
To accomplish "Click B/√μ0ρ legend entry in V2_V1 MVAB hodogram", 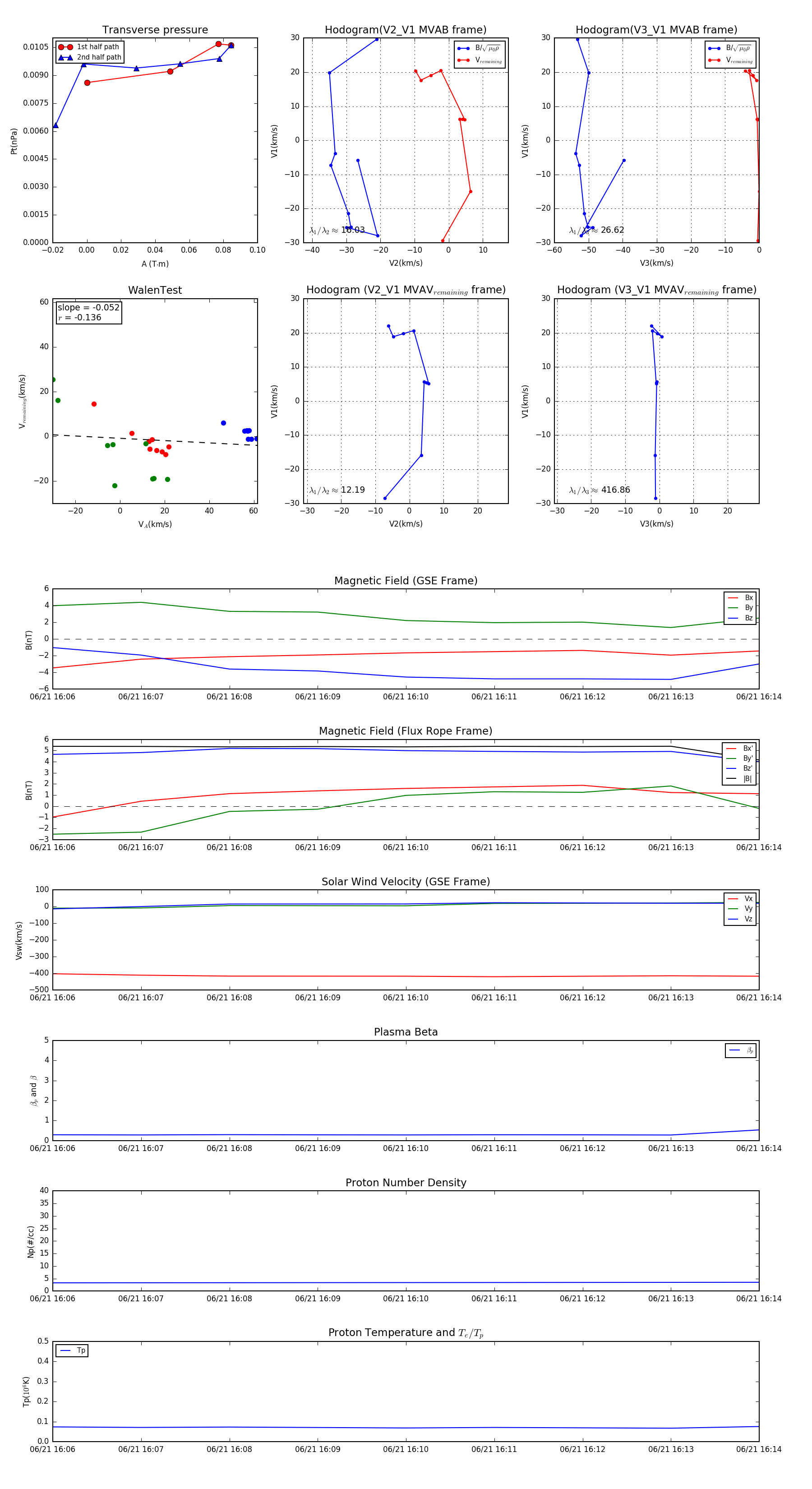I will [480, 49].
